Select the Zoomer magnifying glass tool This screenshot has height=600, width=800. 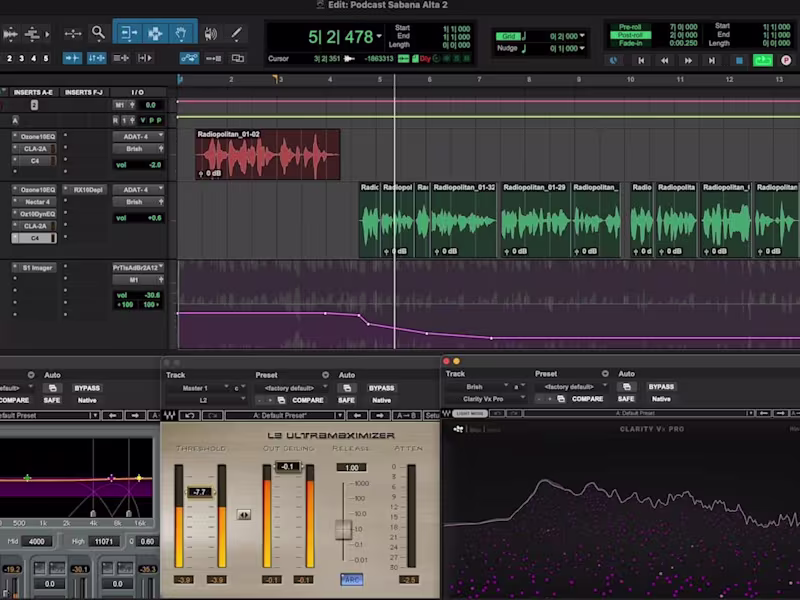click(x=98, y=33)
